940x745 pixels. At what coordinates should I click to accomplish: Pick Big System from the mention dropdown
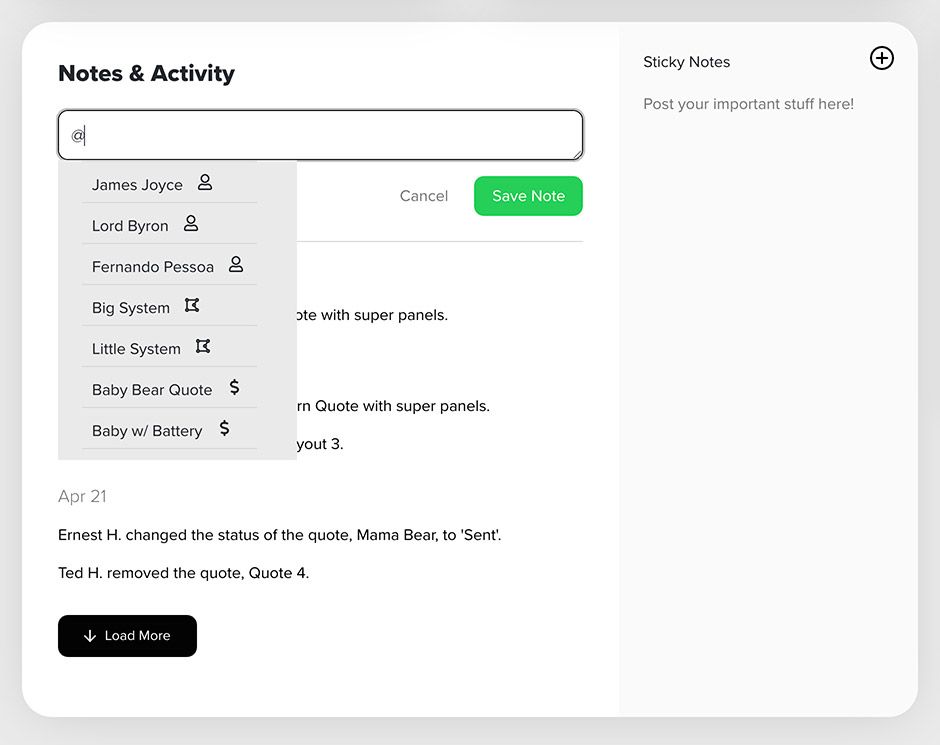pyautogui.click(x=170, y=306)
